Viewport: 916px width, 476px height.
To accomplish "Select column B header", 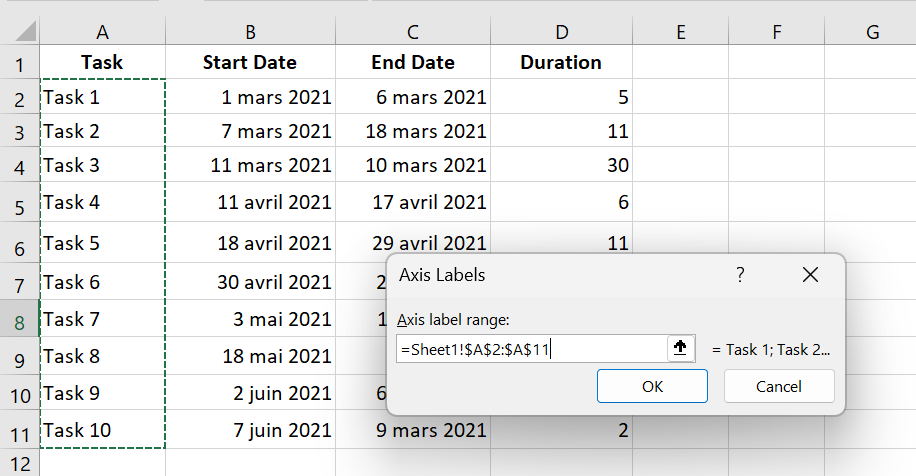I will [x=251, y=32].
